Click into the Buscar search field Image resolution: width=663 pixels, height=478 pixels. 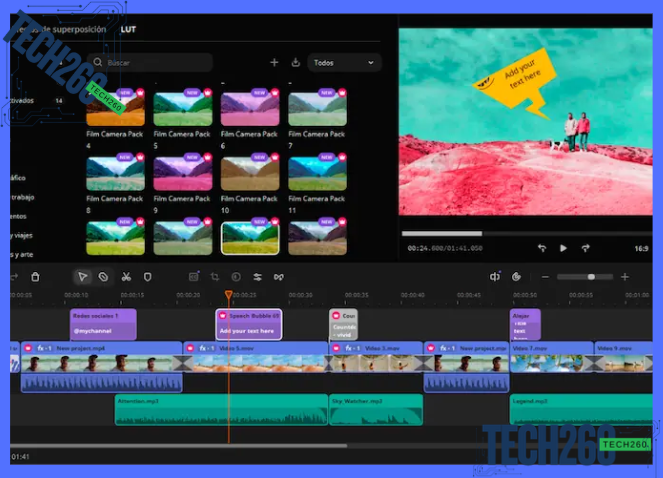coord(150,63)
